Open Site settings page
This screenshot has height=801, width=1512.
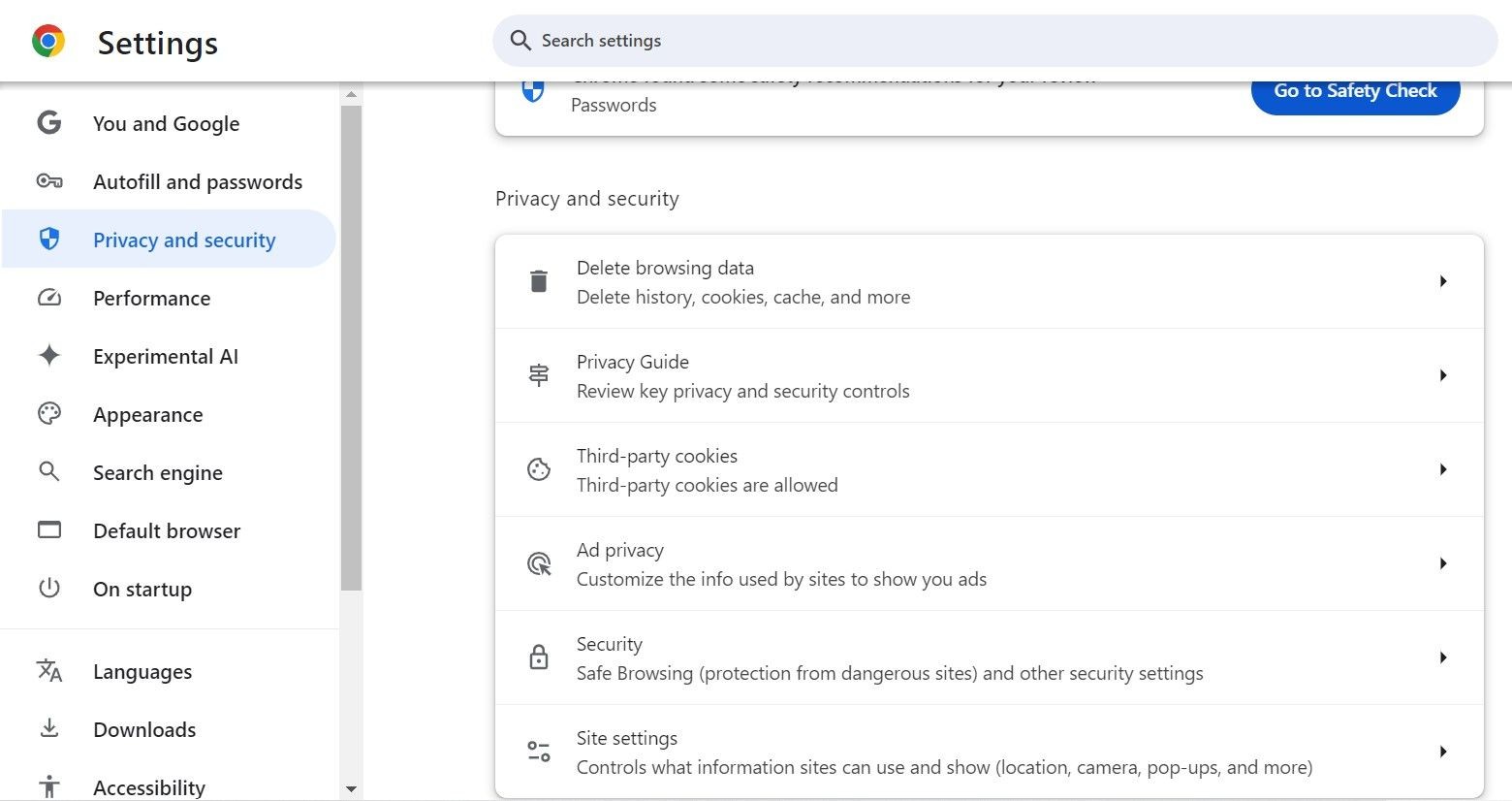[x=990, y=752]
